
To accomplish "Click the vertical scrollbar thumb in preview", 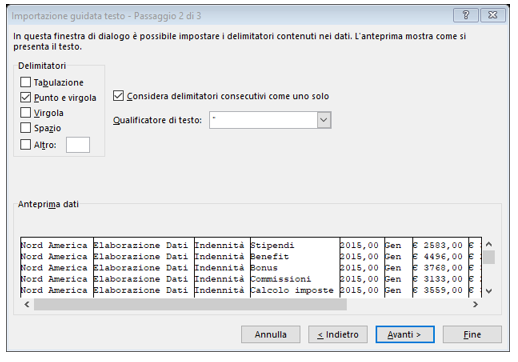I will (x=489, y=257).
